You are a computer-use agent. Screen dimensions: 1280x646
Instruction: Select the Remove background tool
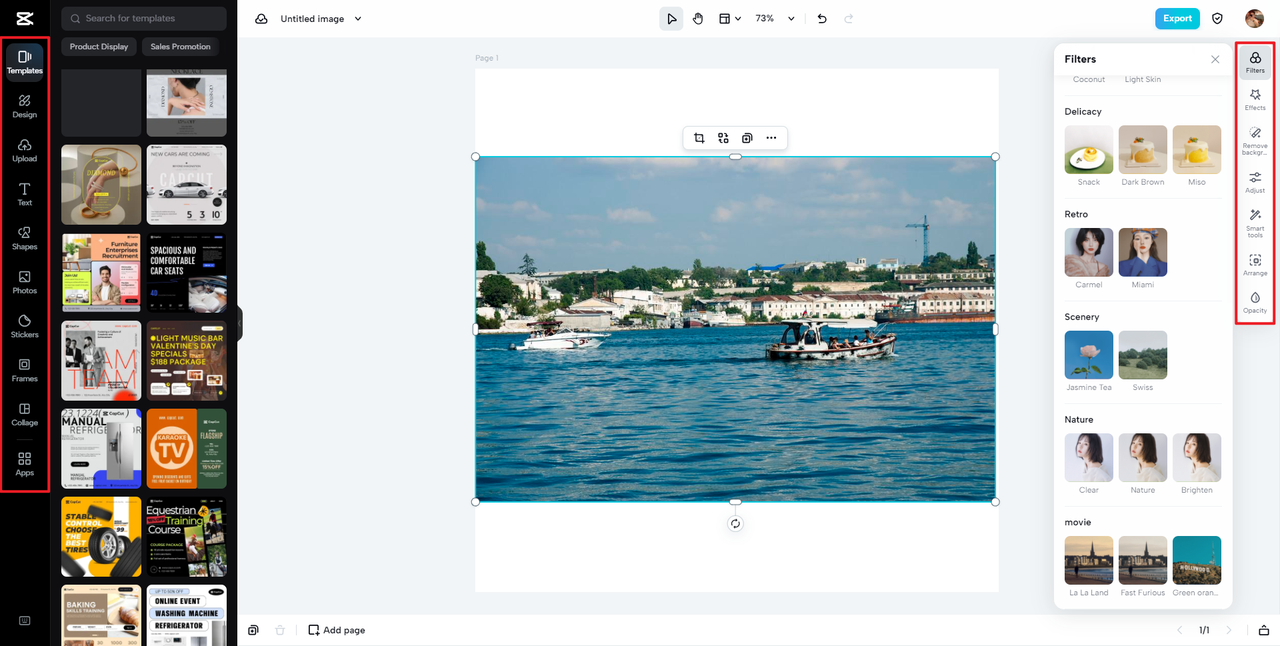click(x=1255, y=140)
